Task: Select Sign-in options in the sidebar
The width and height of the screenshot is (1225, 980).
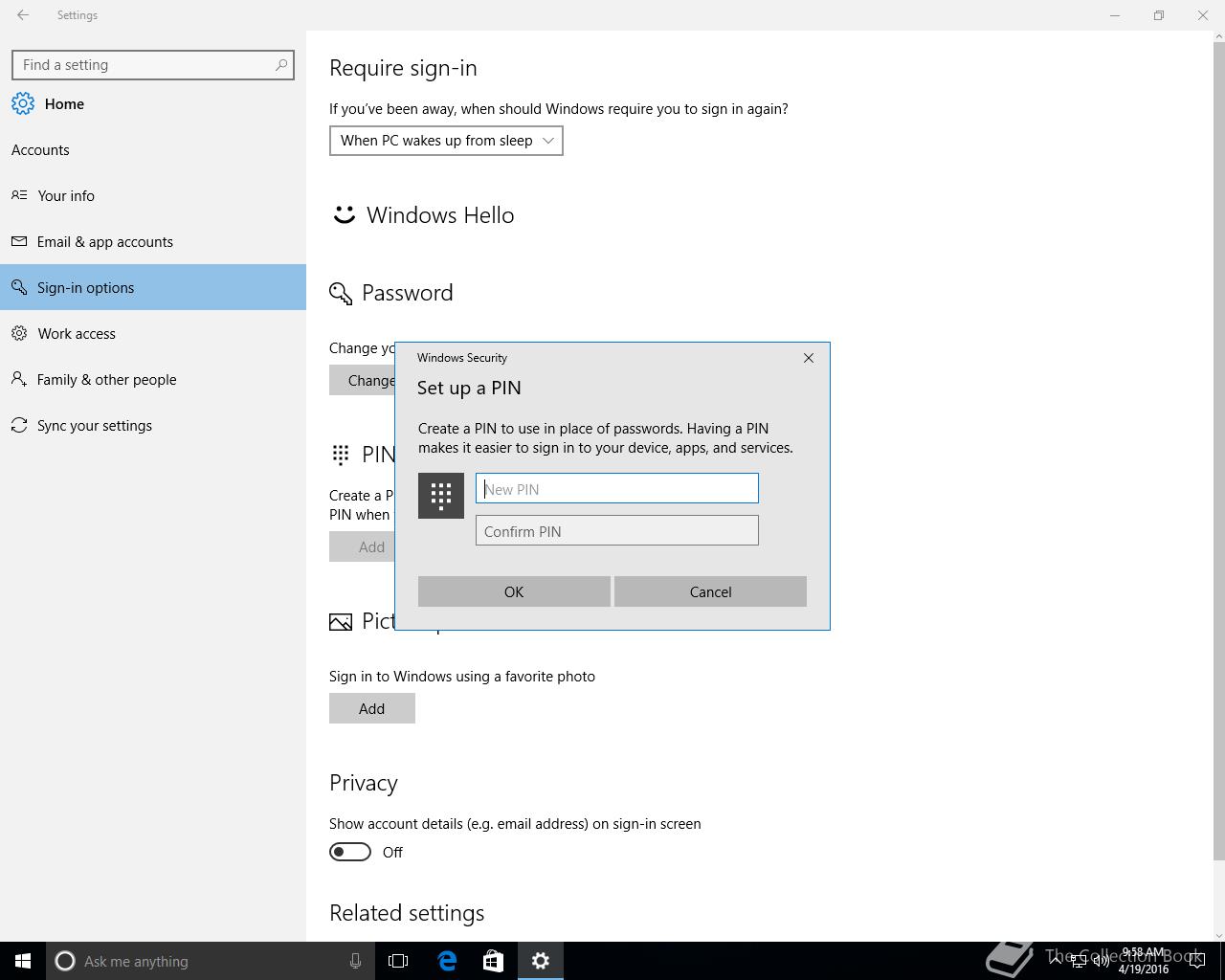Action: click(153, 287)
